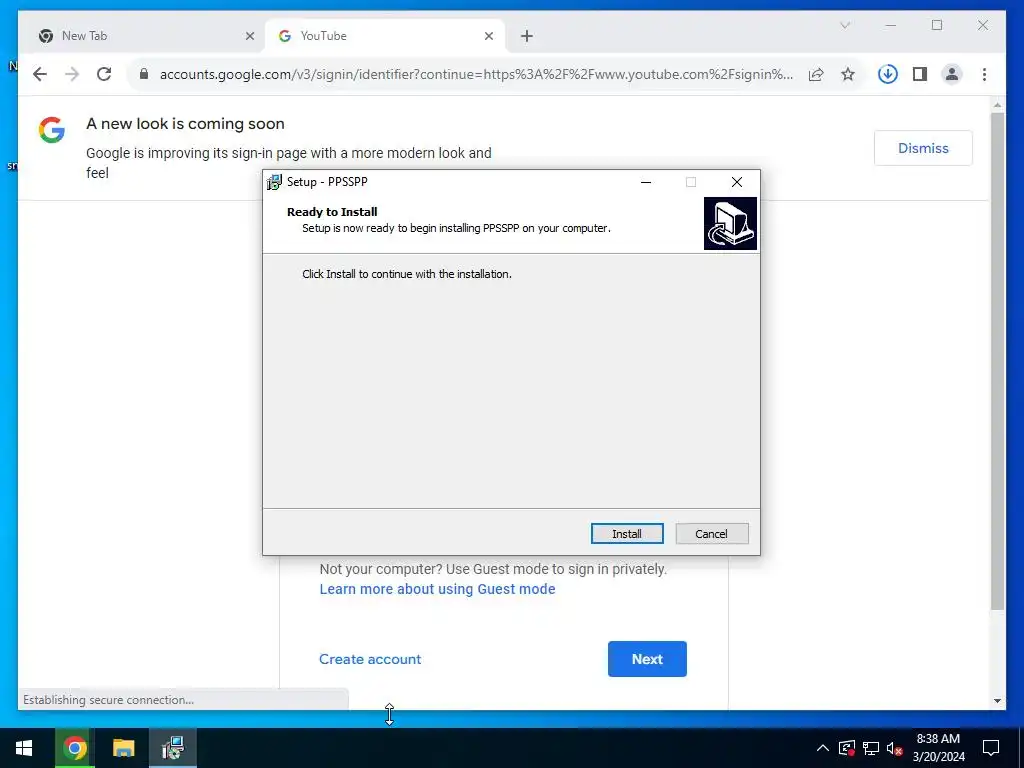Open the Windows notification center

(x=991, y=748)
